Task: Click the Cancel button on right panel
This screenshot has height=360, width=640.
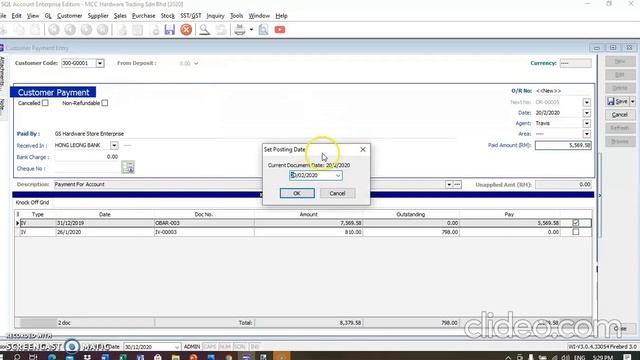Action: (x=620, y=115)
